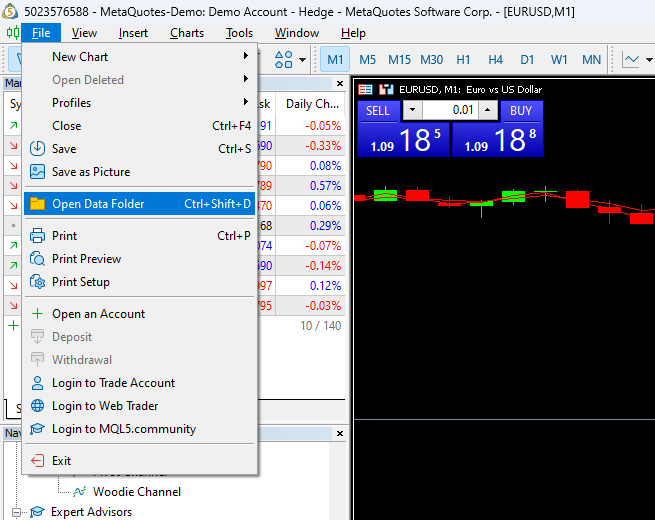655x520 pixels.
Task: Click the SELL button
Action: (378, 111)
